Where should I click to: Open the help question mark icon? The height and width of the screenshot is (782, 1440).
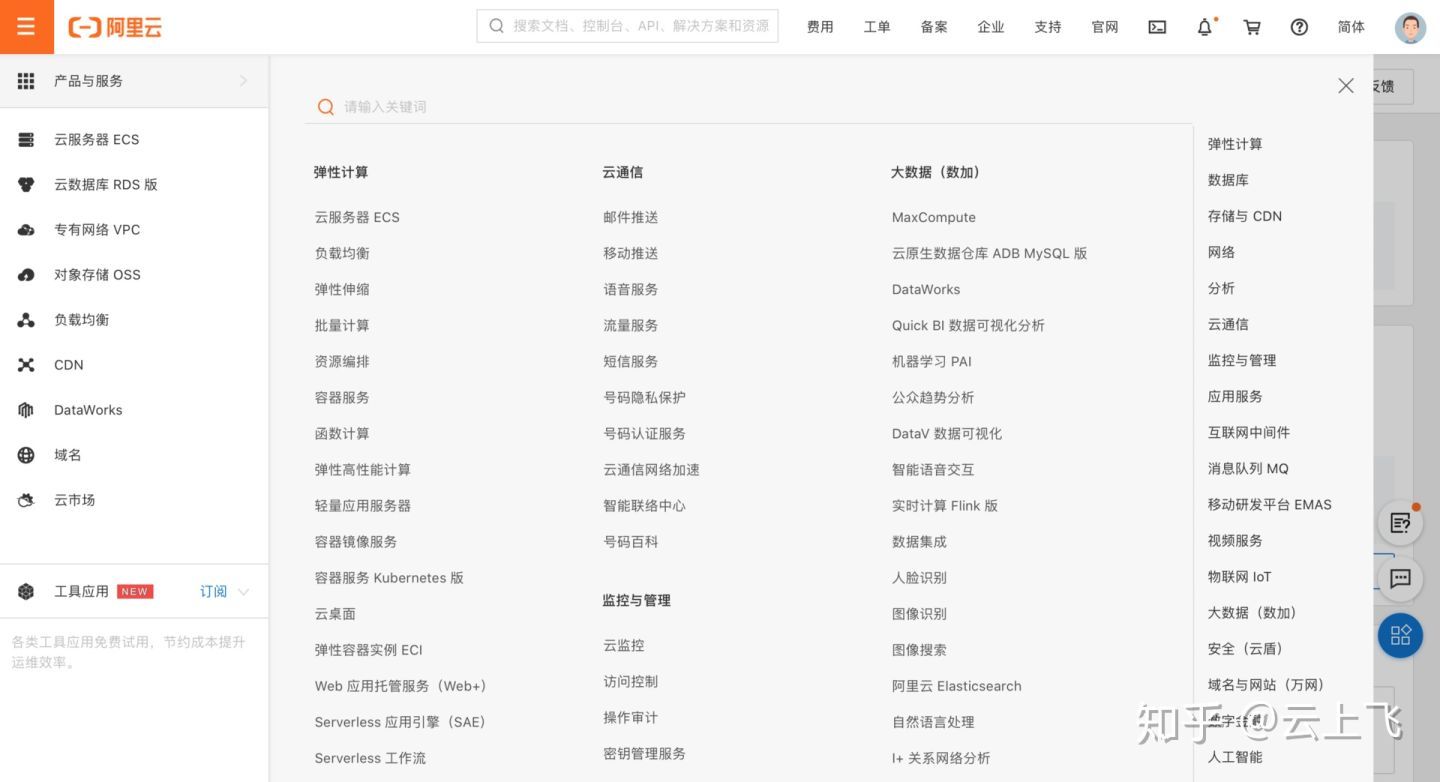pos(1299,27)
